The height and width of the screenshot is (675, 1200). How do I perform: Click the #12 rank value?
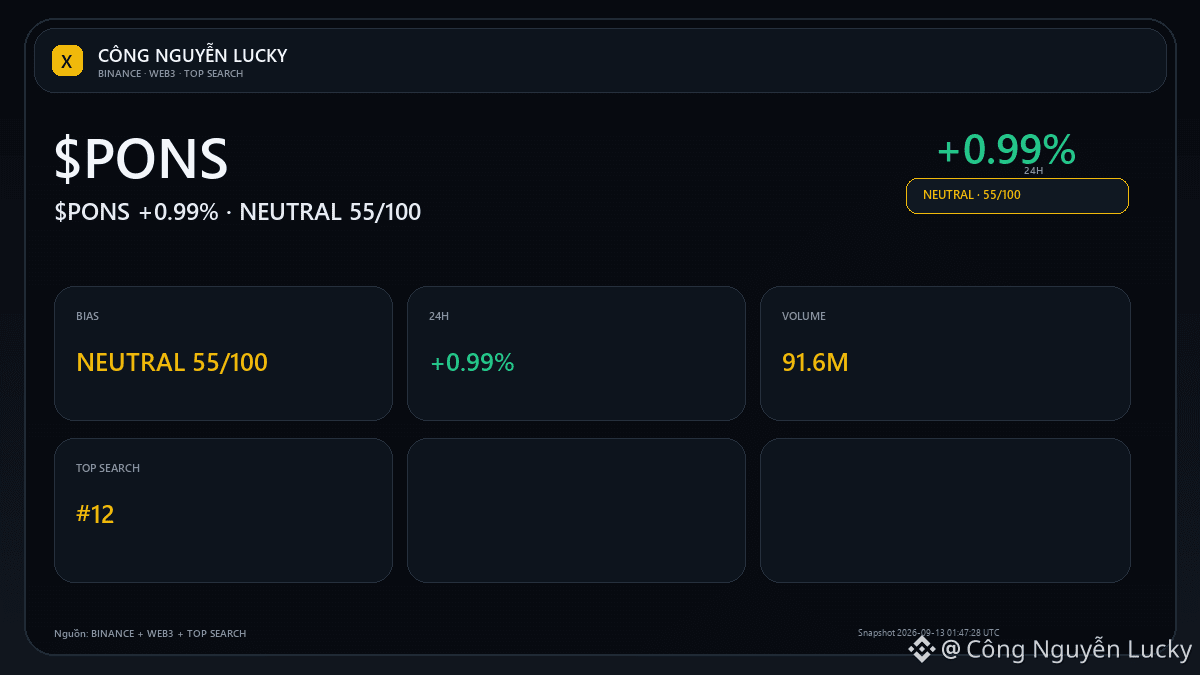[95, 515]
